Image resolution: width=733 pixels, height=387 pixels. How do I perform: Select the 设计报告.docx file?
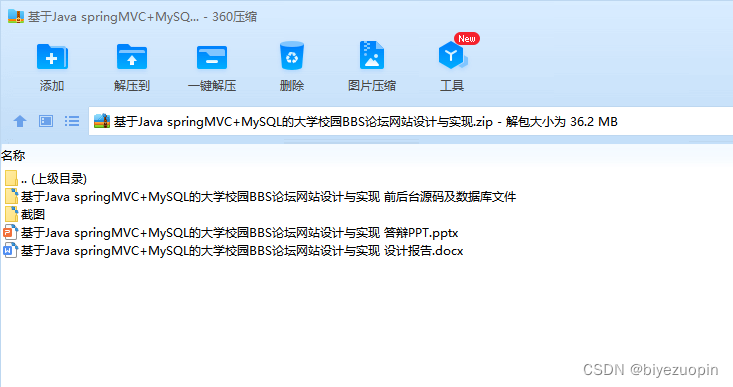(x=233, y=251)
